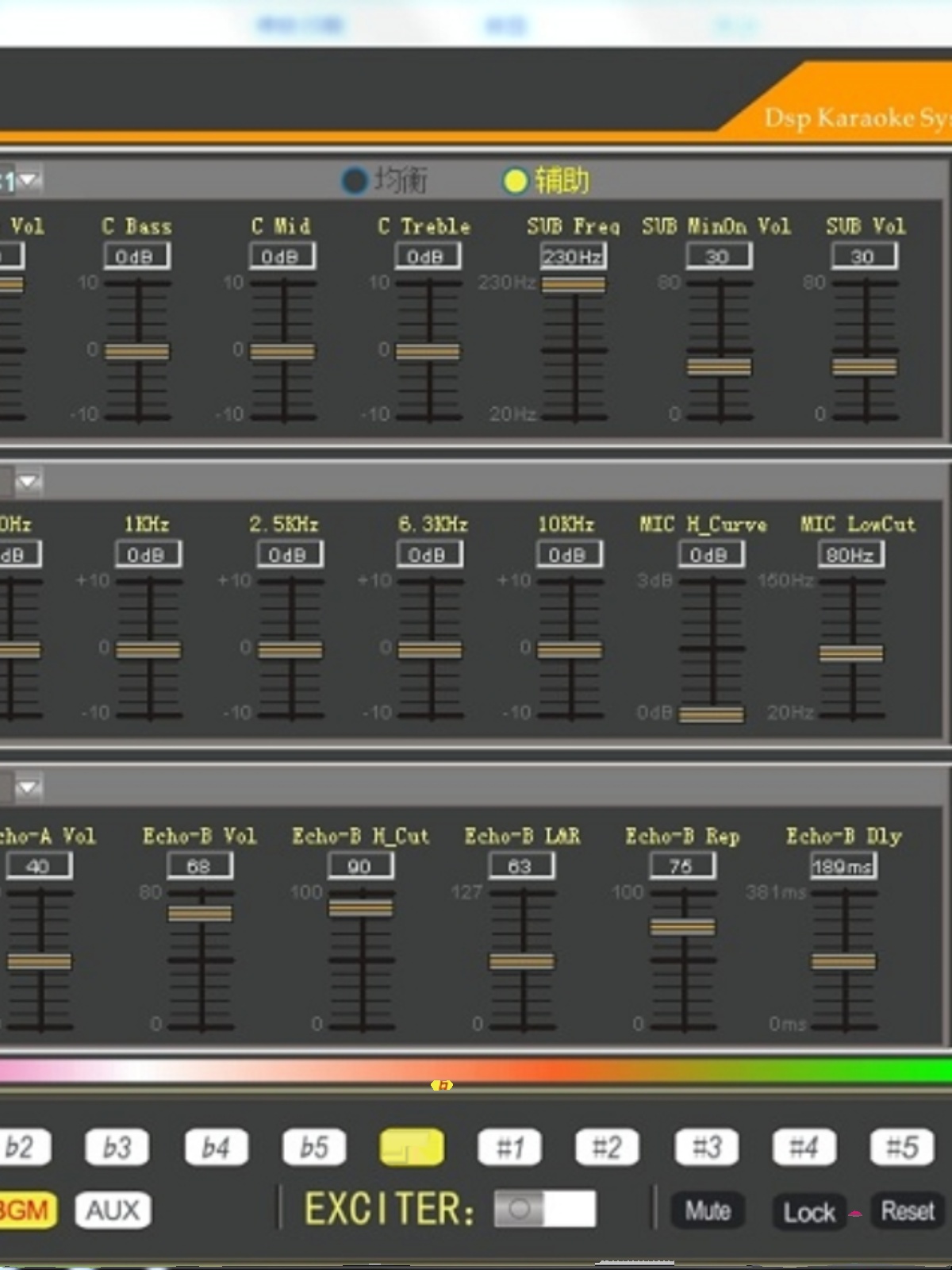Image resolution: width=952 pixels, height=1270 pixels.
Task: Click the C Bass 0dB value field
Action: coord(136,256)
